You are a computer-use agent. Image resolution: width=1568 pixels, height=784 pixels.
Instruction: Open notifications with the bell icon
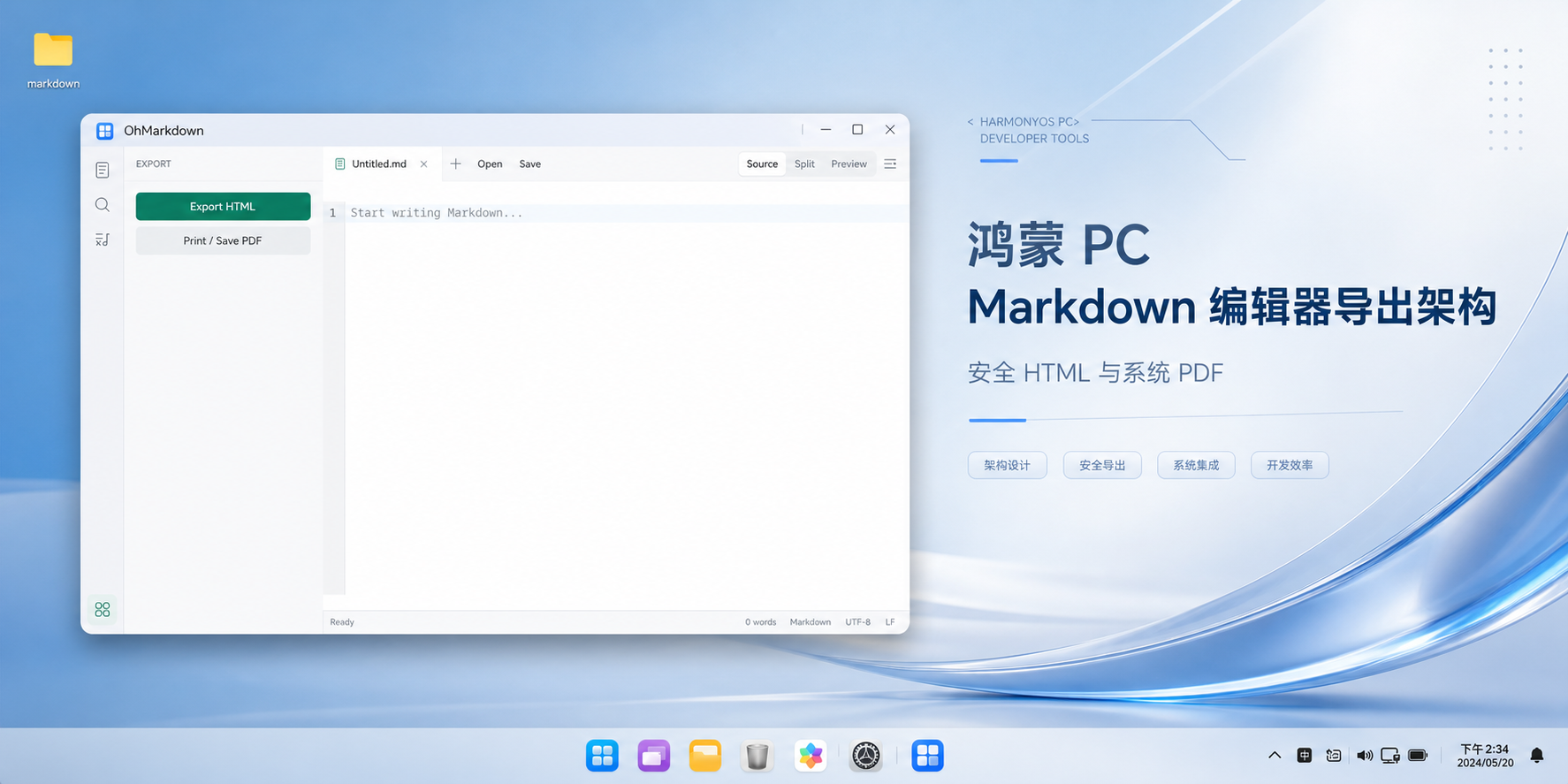click(x=1537, y=756)
